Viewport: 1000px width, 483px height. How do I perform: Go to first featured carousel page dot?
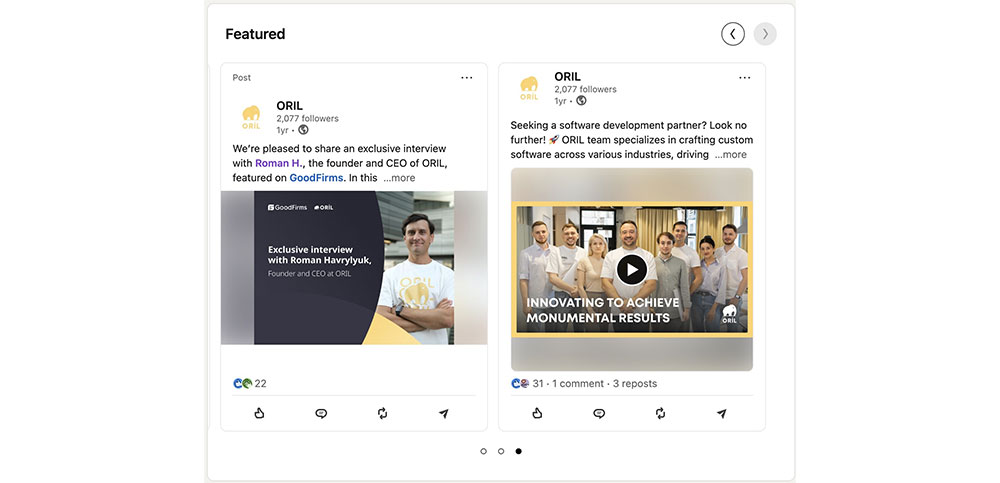pyautogui.click(x=484, y=451)
